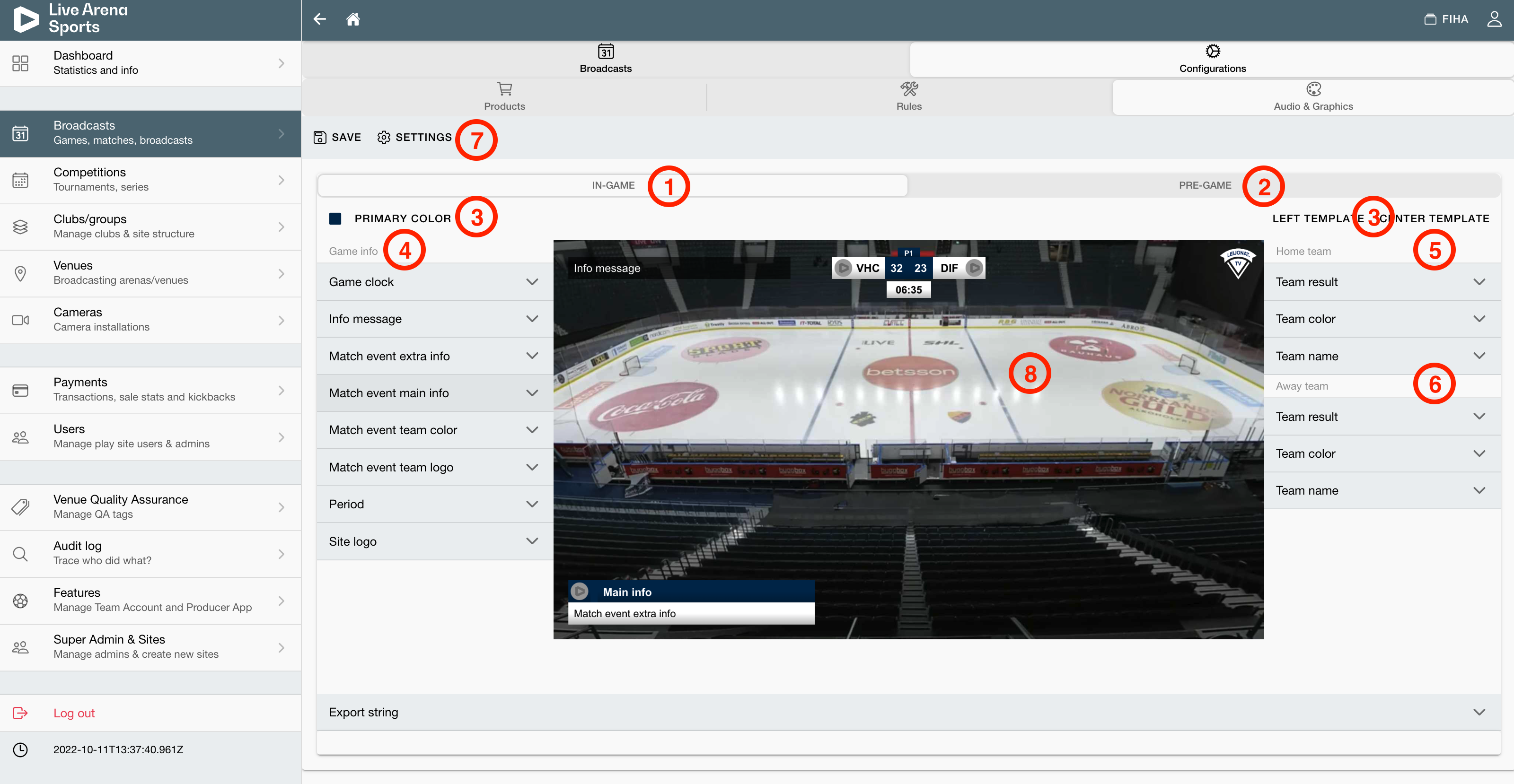The height and width of the screenshot is (784, 1514).
Task: Click the SETTINGS button label
Action: 423,138
